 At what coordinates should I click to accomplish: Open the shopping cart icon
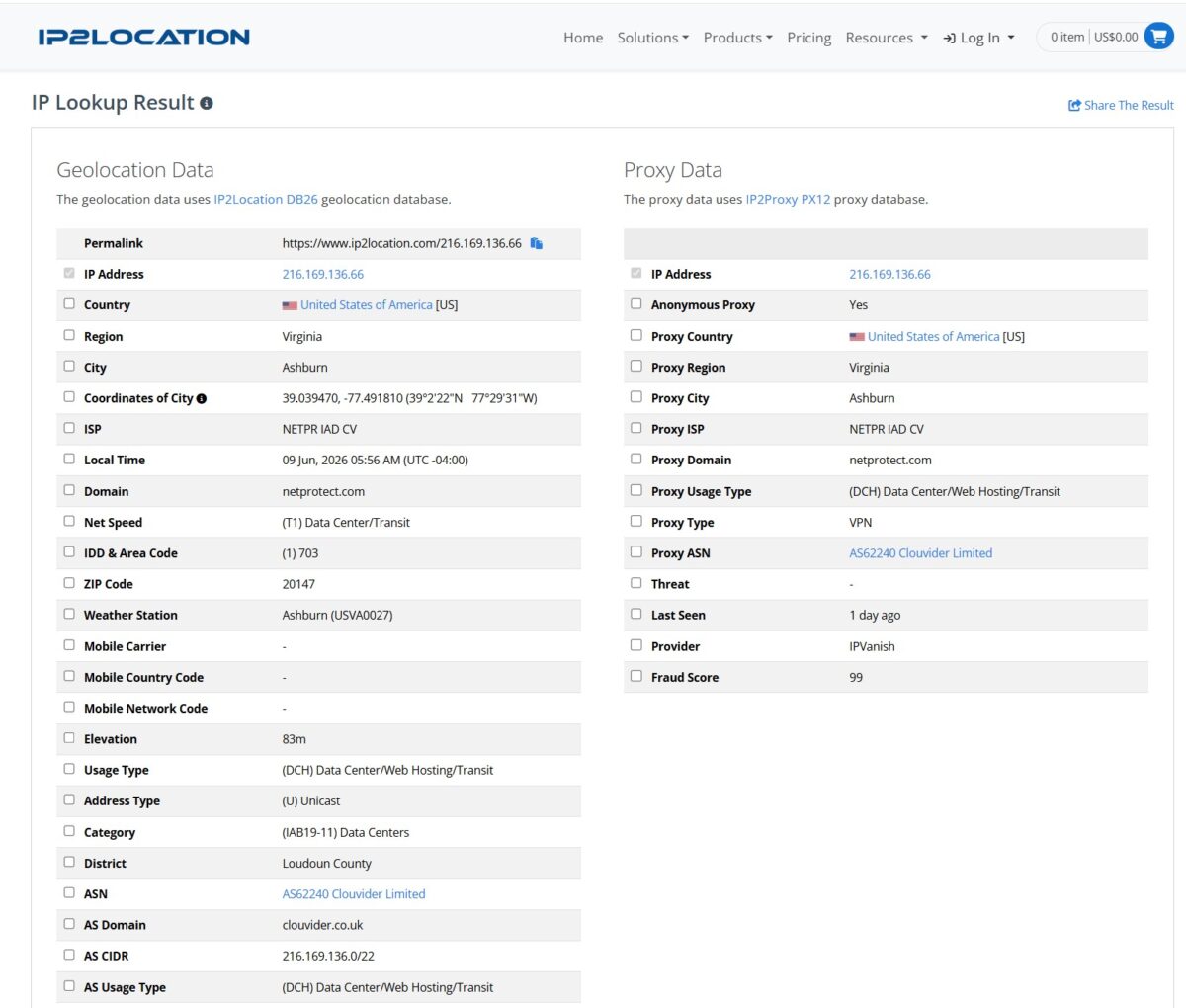(1158, 37)
